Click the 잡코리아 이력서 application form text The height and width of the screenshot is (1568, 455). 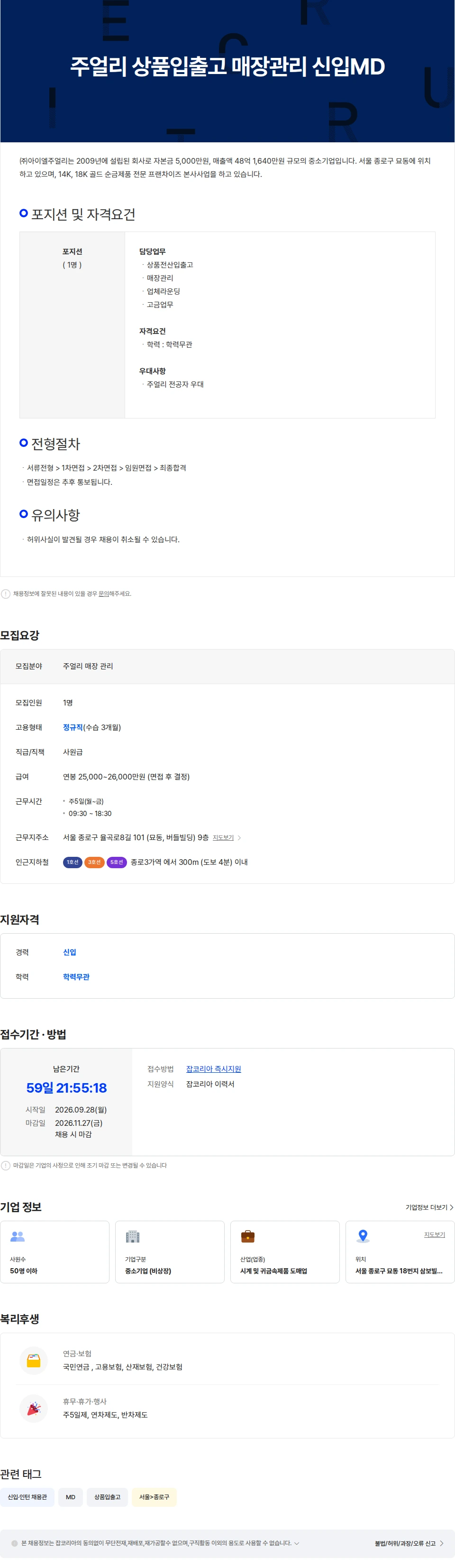pos(210,1084)
